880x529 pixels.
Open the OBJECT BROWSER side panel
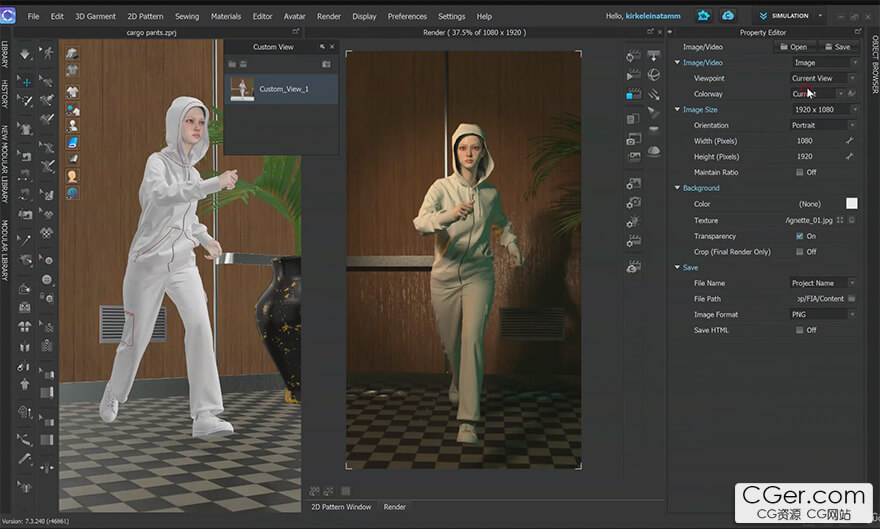coord(874,64)
